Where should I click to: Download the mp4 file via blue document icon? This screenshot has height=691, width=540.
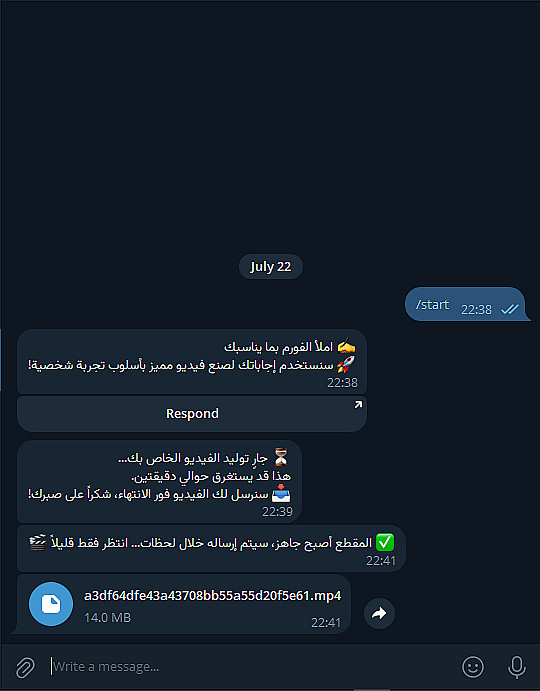pyautogui.click(x=51, y=604)
